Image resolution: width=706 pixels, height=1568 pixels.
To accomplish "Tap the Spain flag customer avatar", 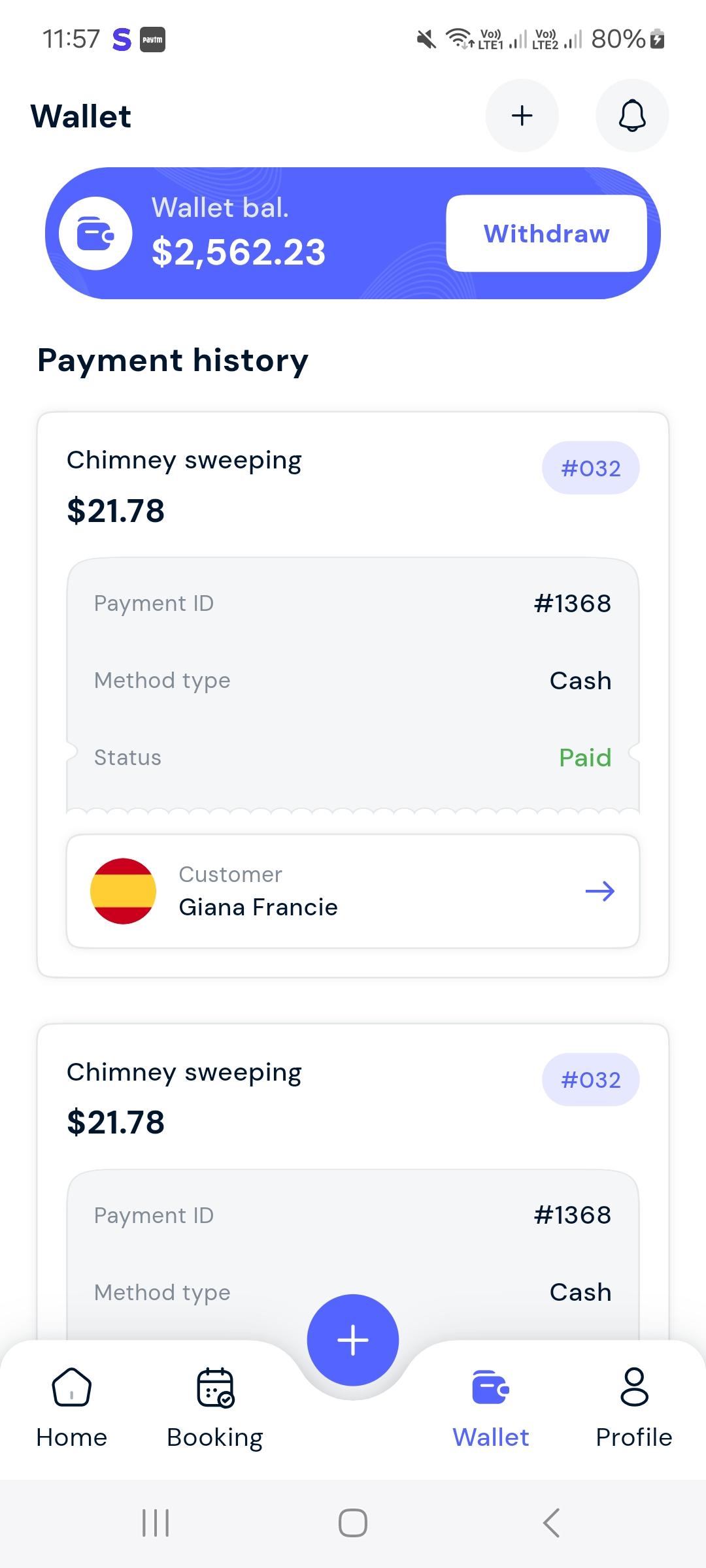I will point(123,891).
